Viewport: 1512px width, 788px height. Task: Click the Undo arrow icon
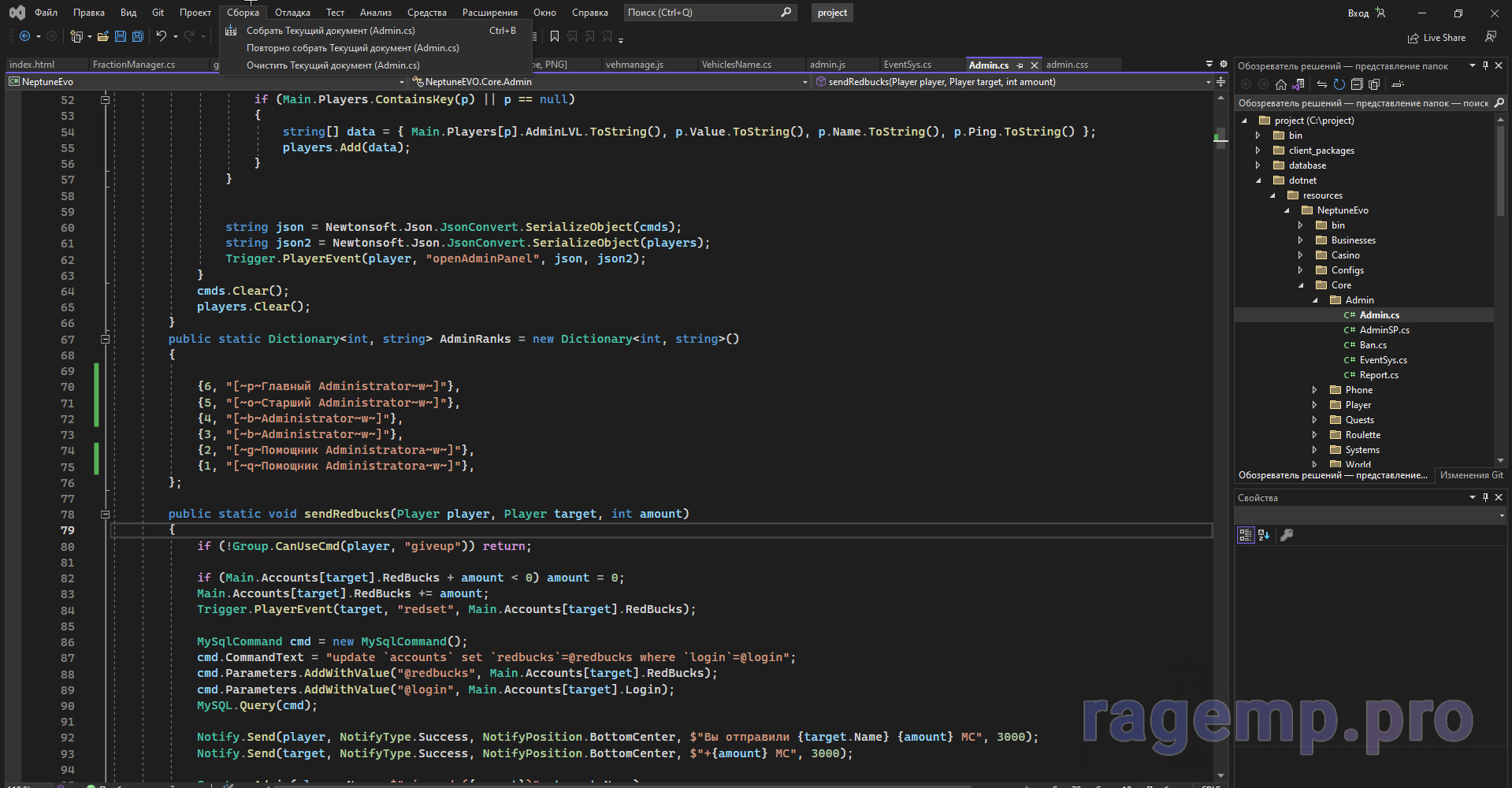point(161,36)
